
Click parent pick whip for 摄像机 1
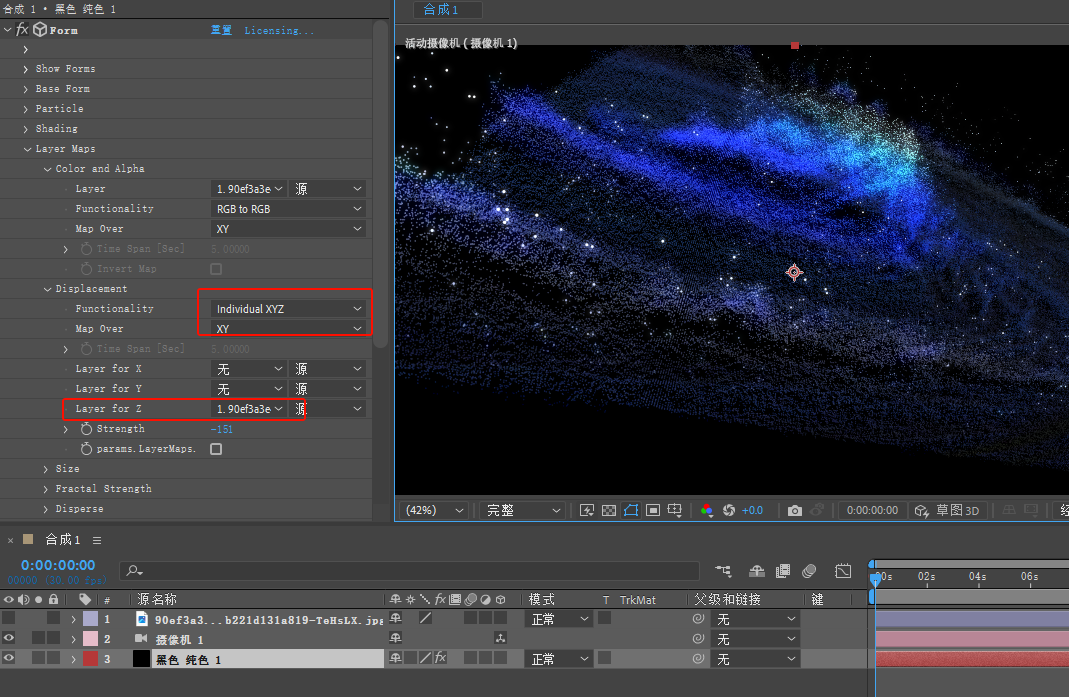(x=698, y=638)
